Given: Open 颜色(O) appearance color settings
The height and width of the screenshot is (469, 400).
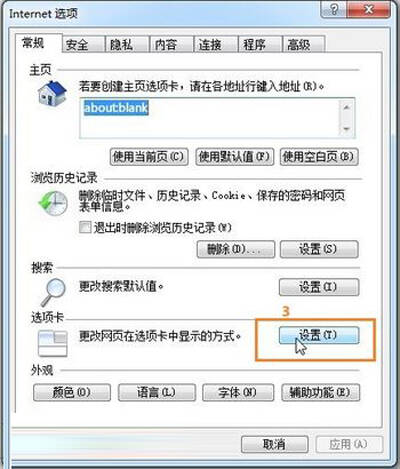Looking at the screenshot, I should tap(72, 392).
